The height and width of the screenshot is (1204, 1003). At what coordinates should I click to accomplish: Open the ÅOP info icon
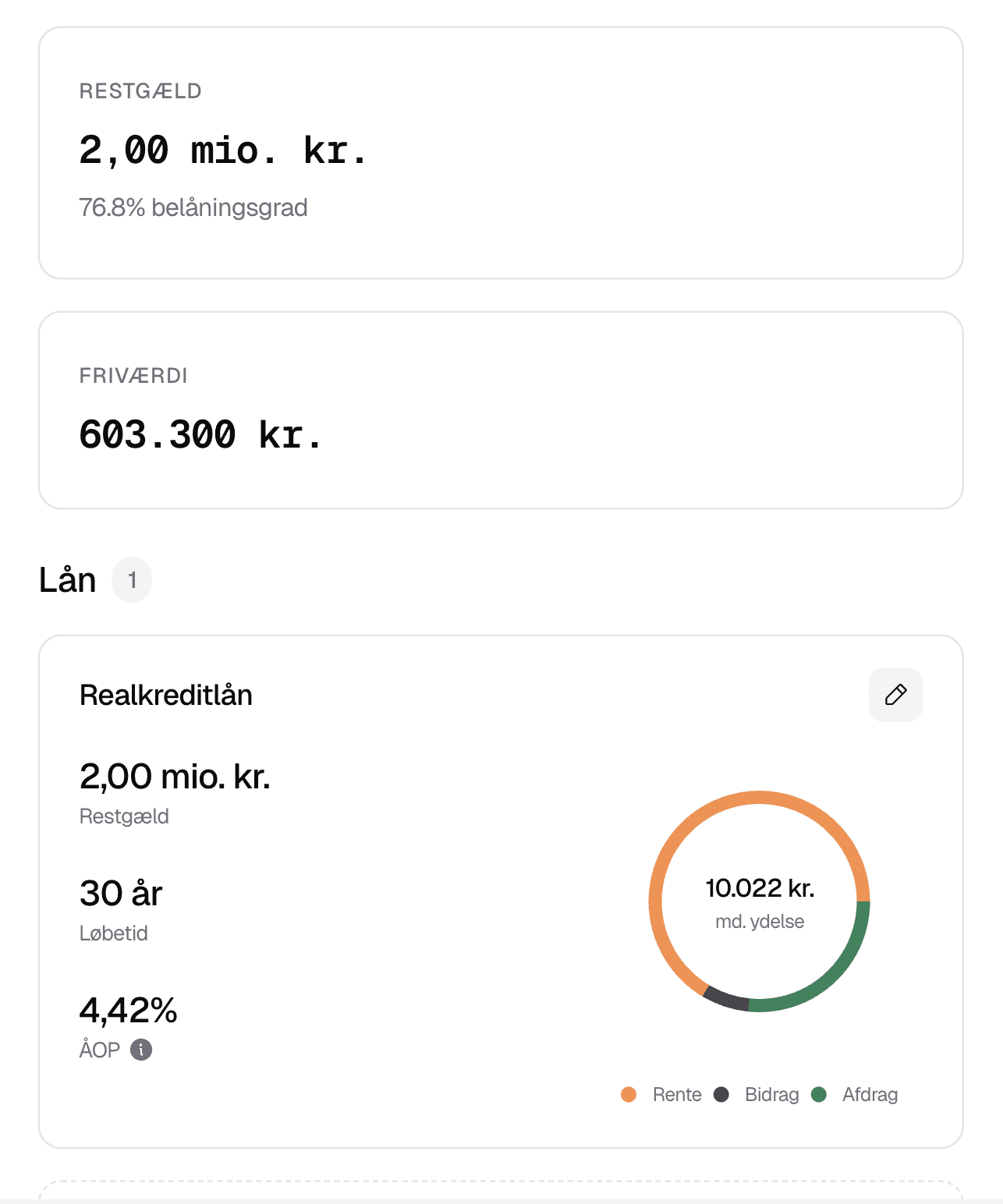[x=140, y=1050]
